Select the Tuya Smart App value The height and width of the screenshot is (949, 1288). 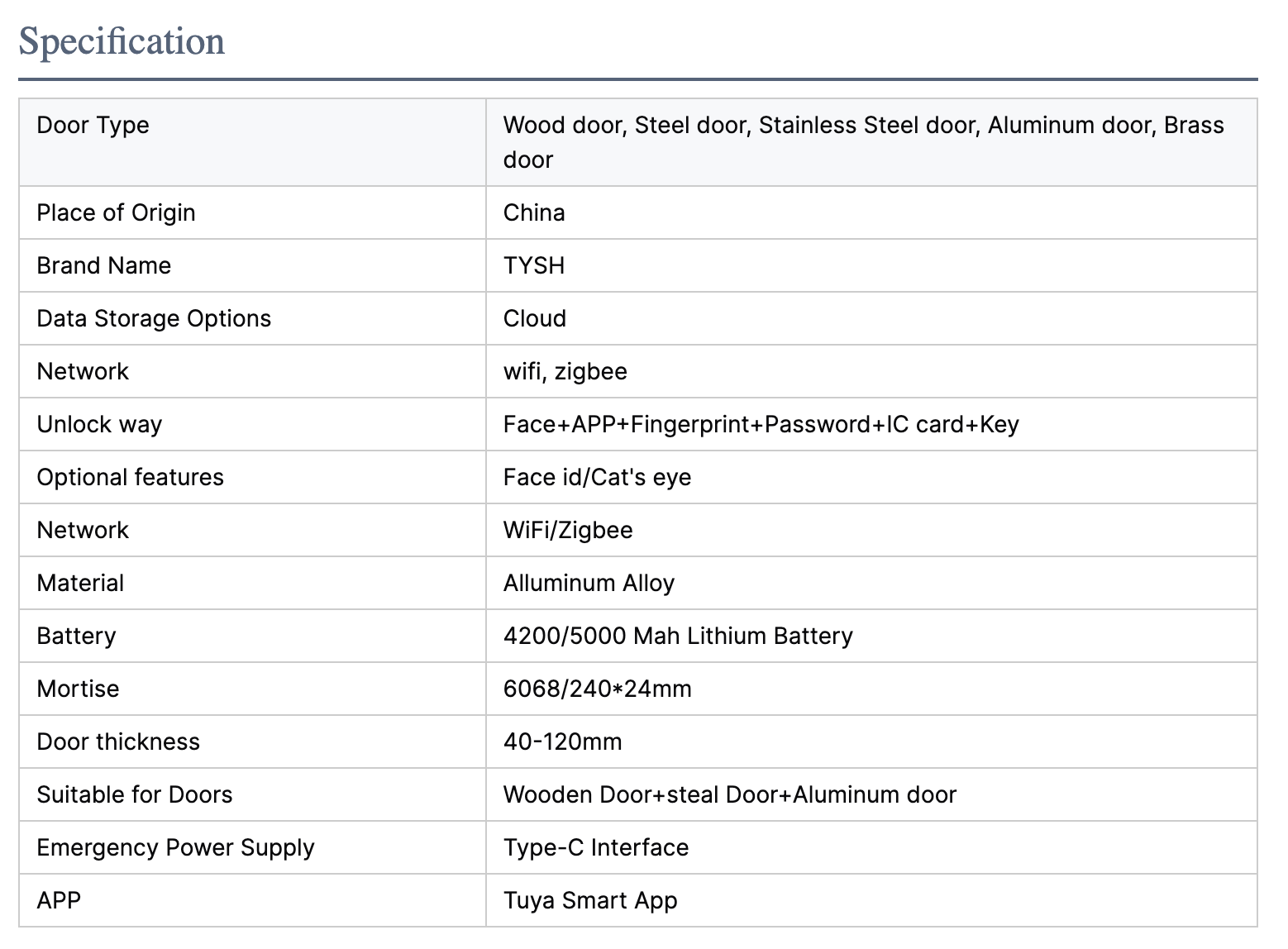click(590, 901)
